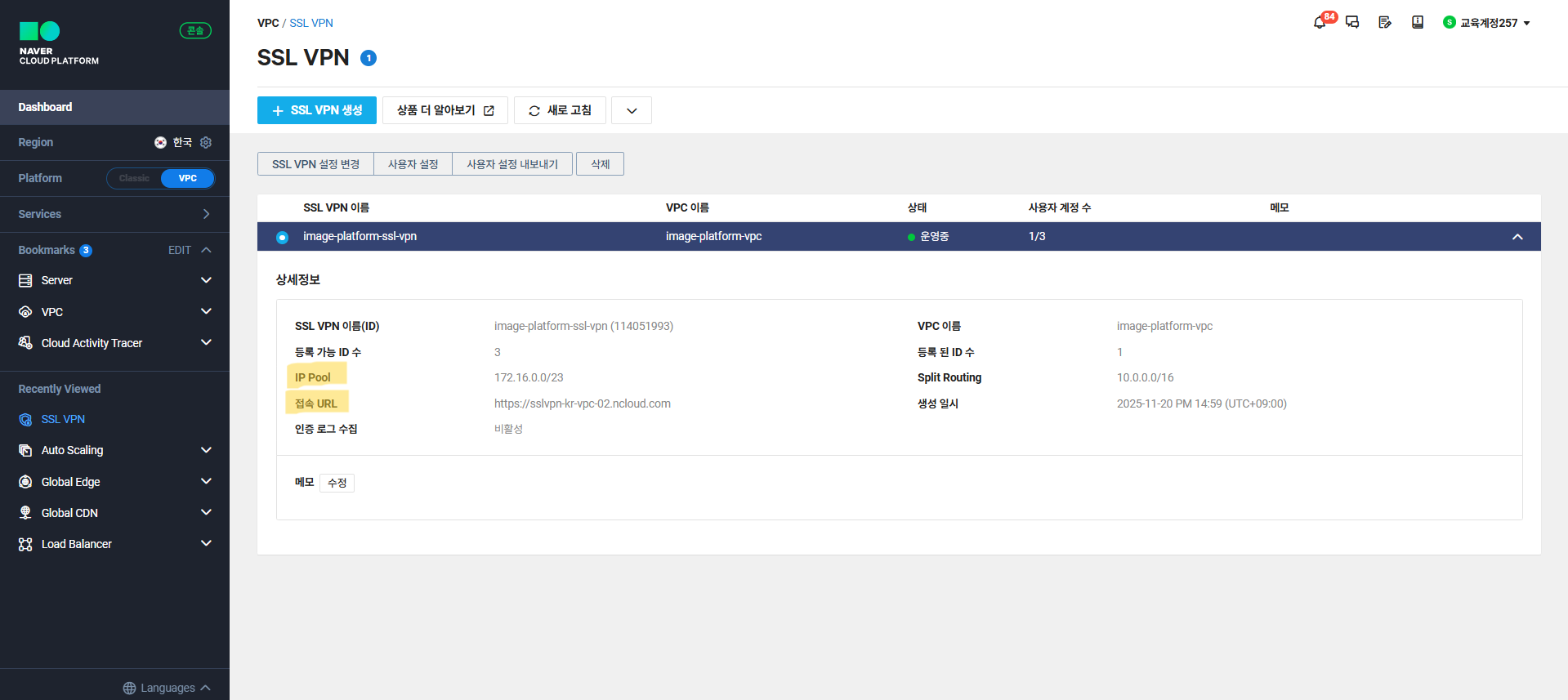Click the Korea flag region icon

pos(160,142)
